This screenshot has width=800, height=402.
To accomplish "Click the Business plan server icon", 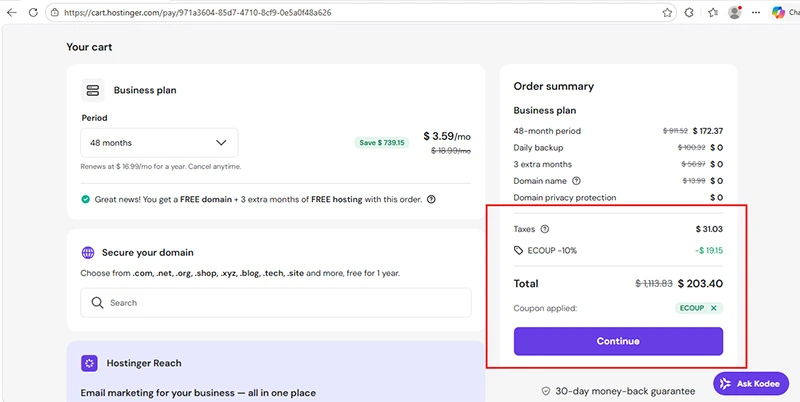I will 93,90.
